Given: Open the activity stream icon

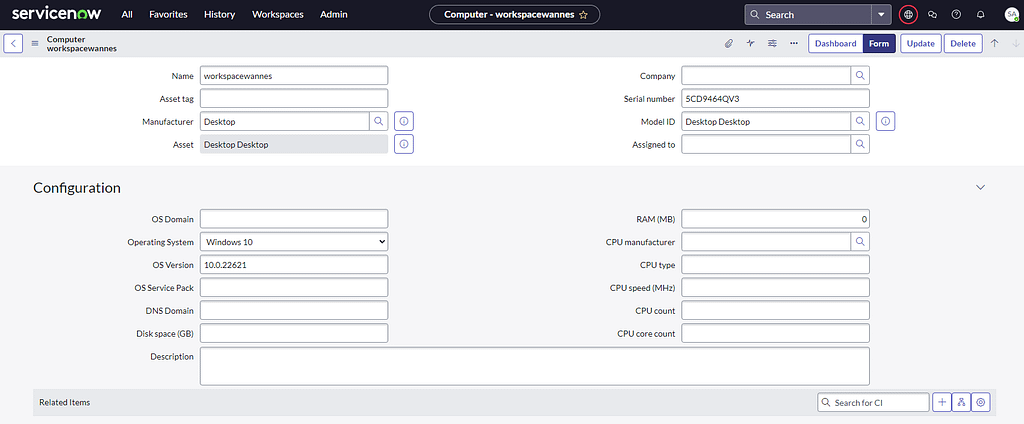Looking at the screenshot, I should (x=750, y=43).
